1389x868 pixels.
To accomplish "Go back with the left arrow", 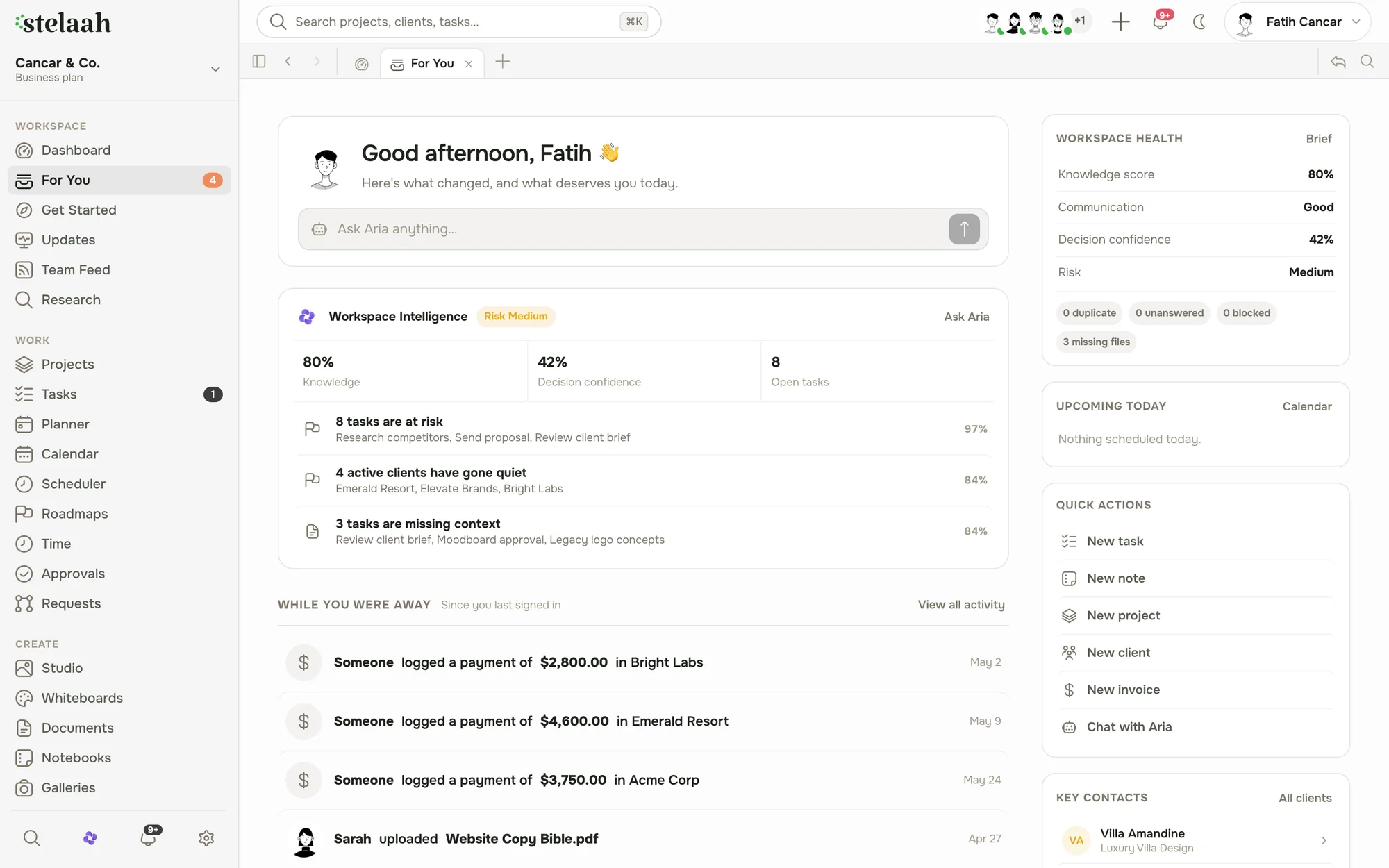I will (x=288, y=62).
